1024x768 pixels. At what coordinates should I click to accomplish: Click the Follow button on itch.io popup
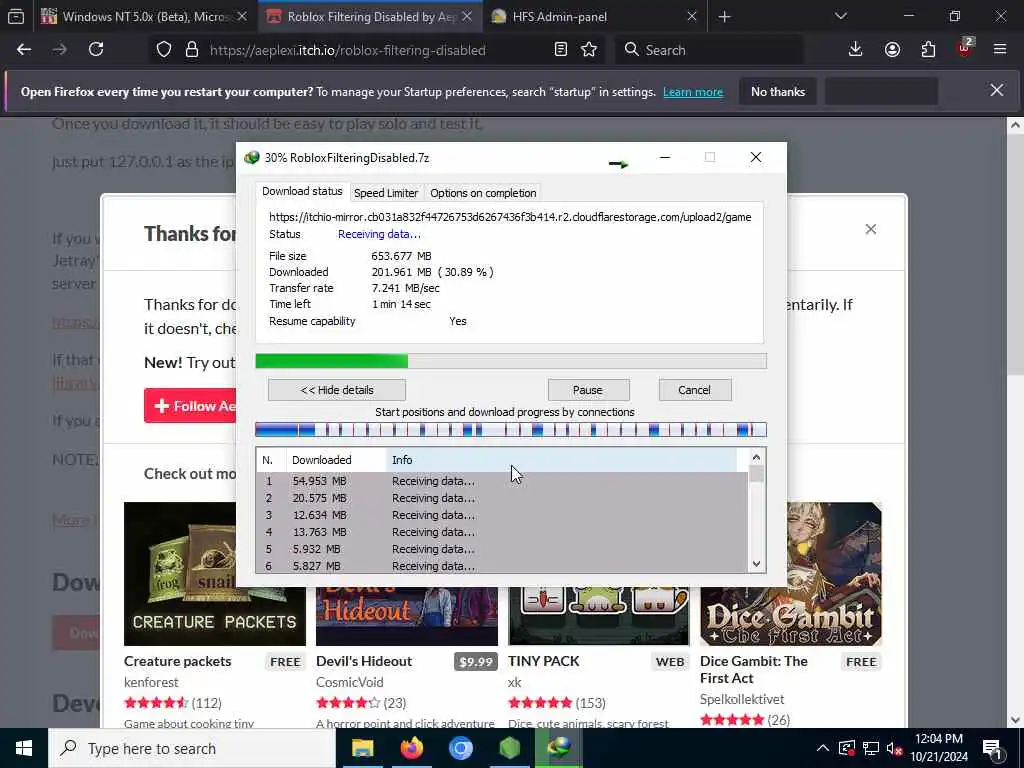coord(191,406)
